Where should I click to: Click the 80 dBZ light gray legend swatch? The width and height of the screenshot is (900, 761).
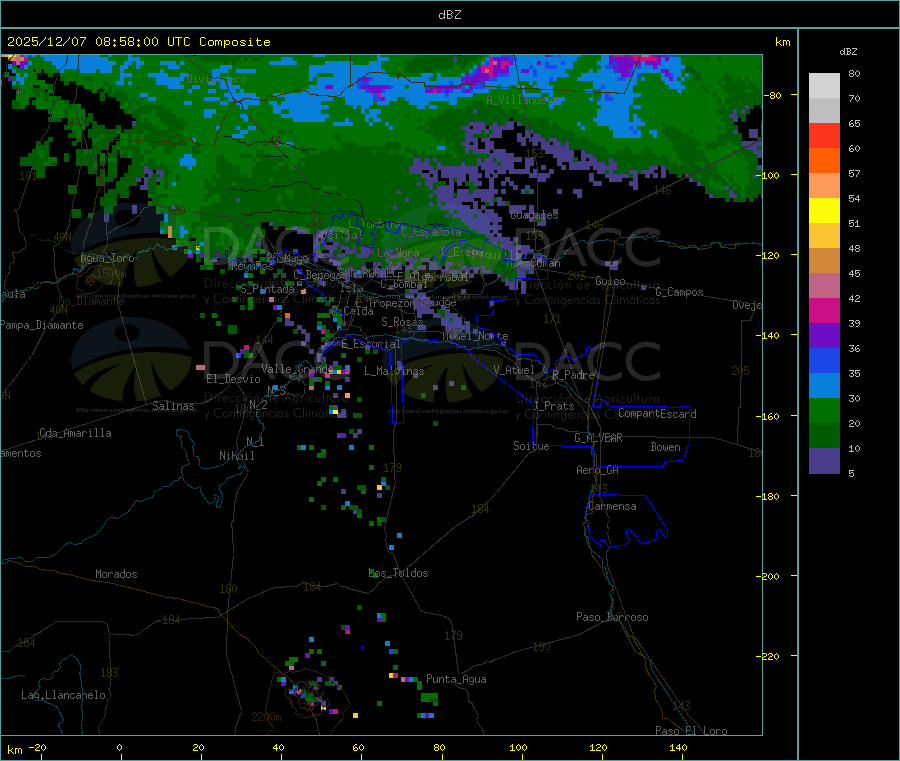click(824, 86)
